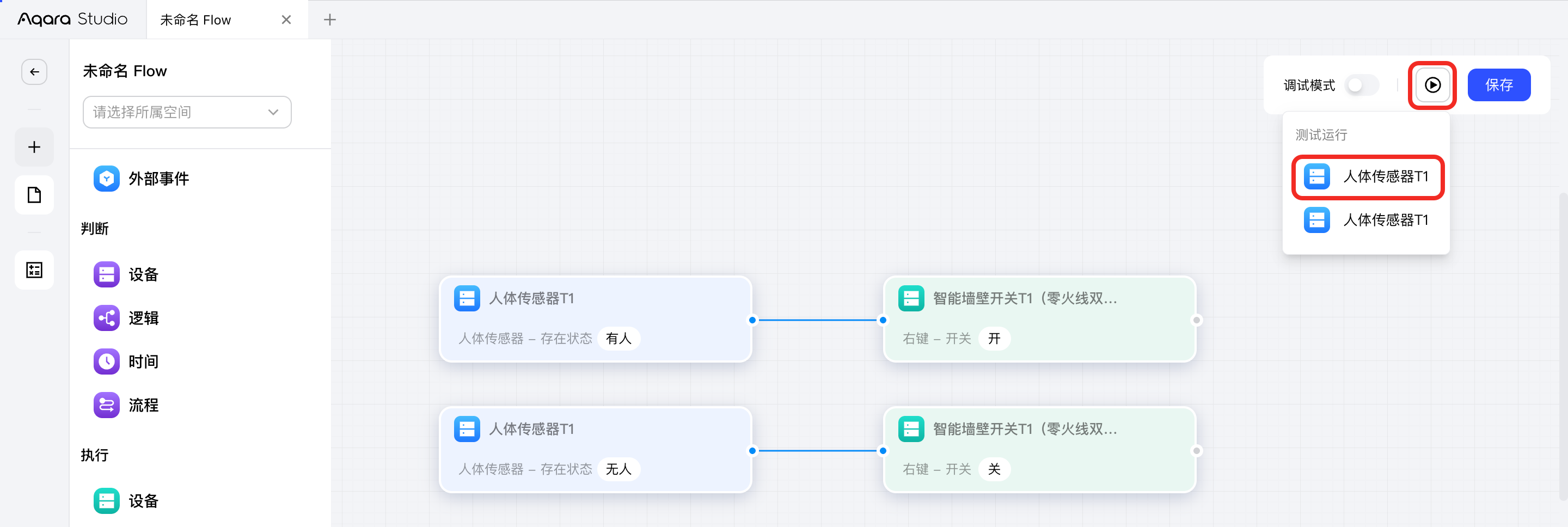Image resolution: width=1568 pixels, height=527 pixels.
Task: Click output port of 有人 sensor node
Action: (752, 320)
